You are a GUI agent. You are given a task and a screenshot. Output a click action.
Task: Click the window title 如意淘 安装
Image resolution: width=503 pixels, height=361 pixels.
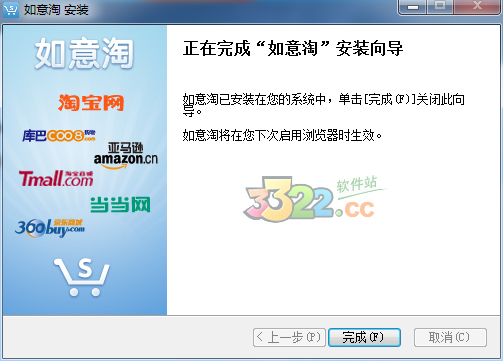(56, 10)
